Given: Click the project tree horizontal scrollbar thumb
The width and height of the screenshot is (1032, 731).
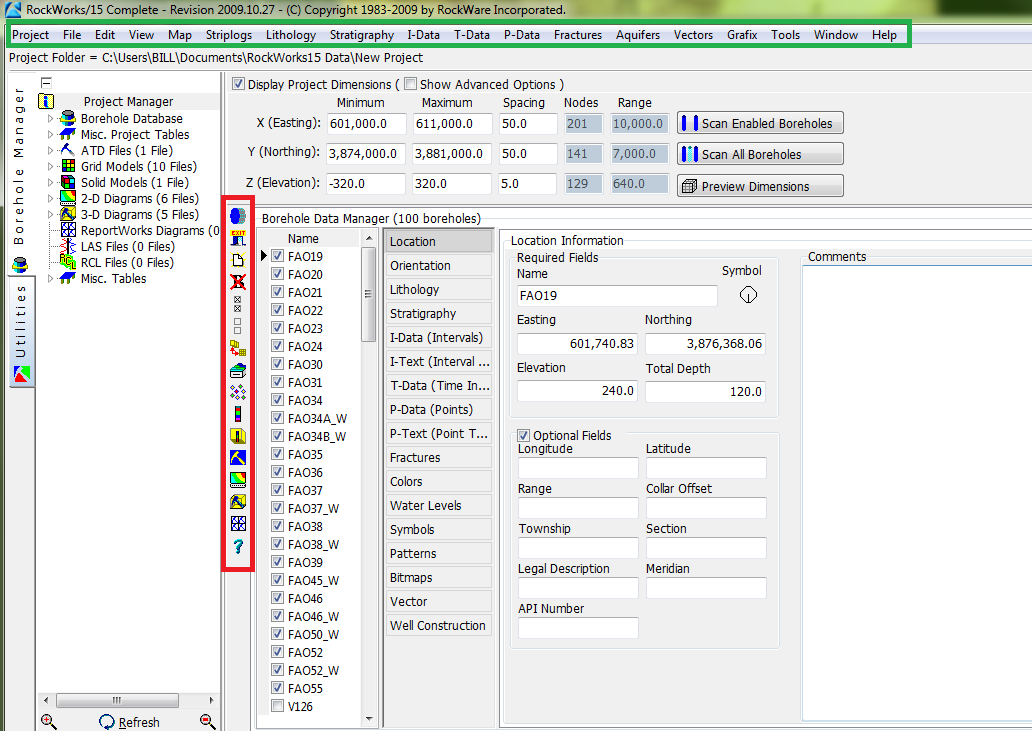Looking at the screenshot, I should (x=117, y=700).
